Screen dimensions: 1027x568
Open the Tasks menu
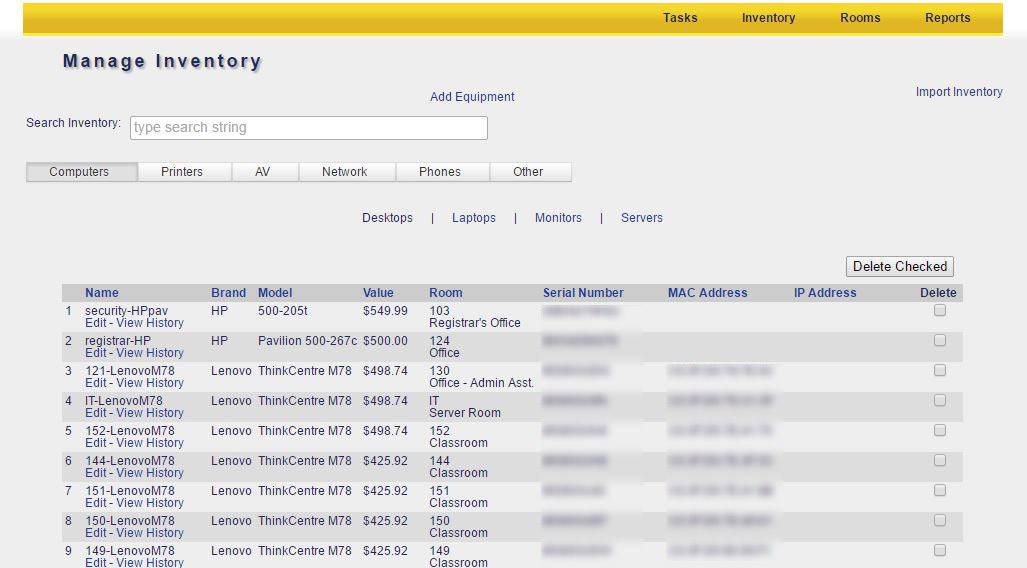click(680, 18)
